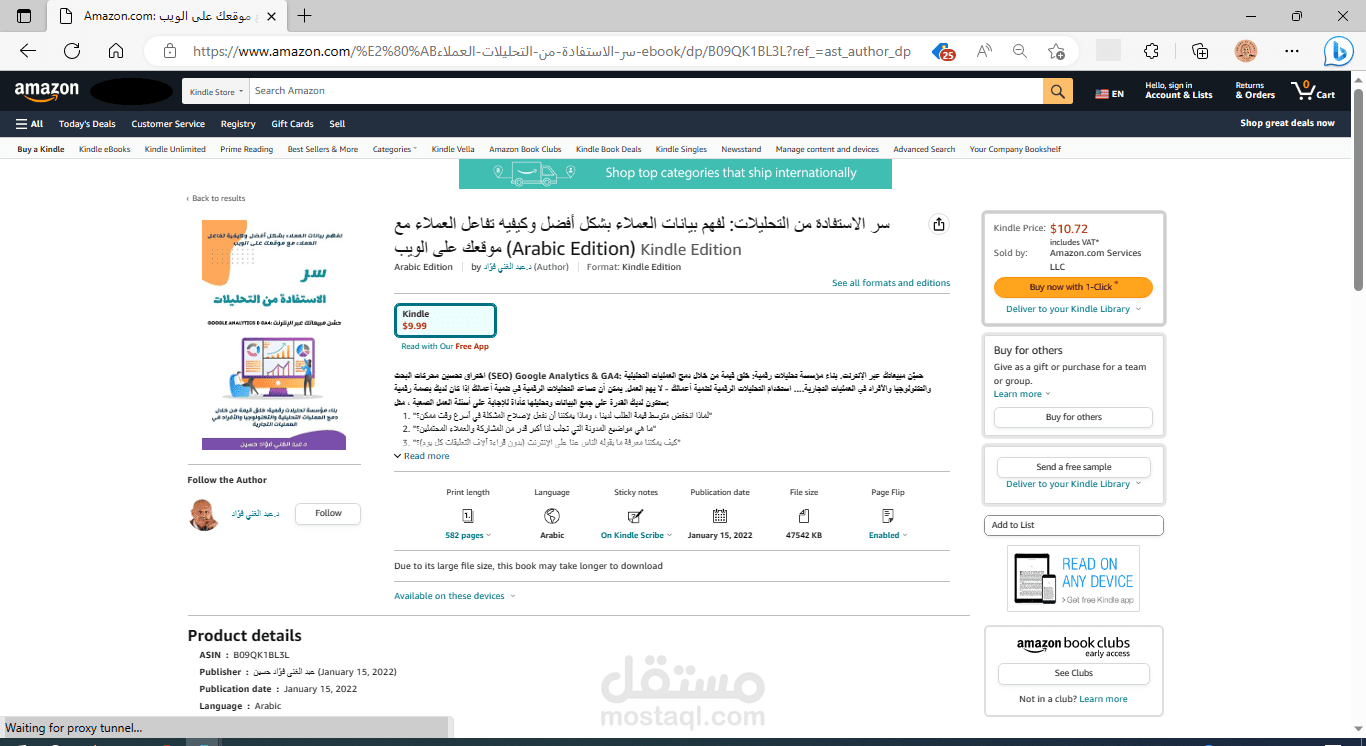
Task: Expand Categories dropdown in Kindle nav
Action: click(395, 149)
